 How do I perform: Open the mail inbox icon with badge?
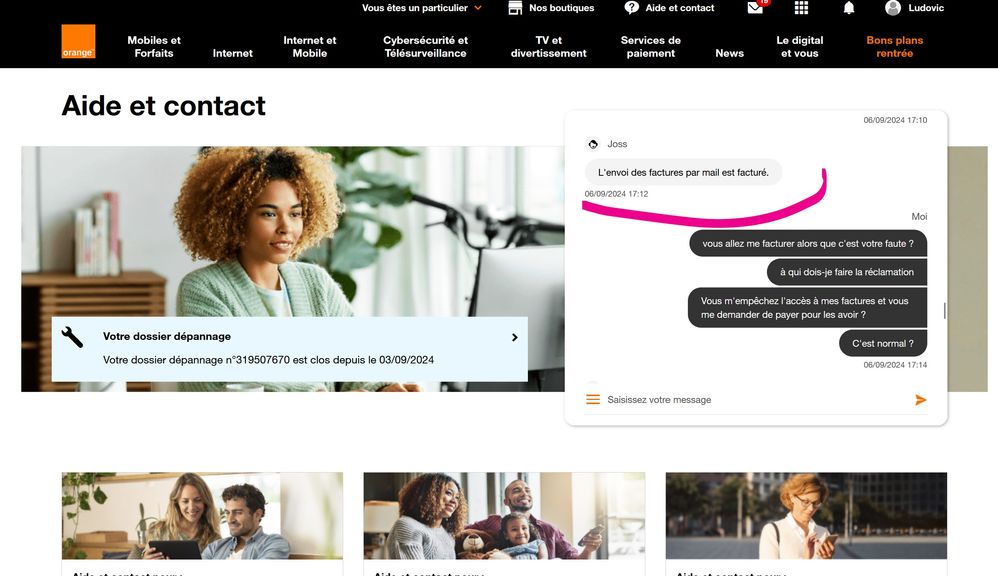coord(756,8)
